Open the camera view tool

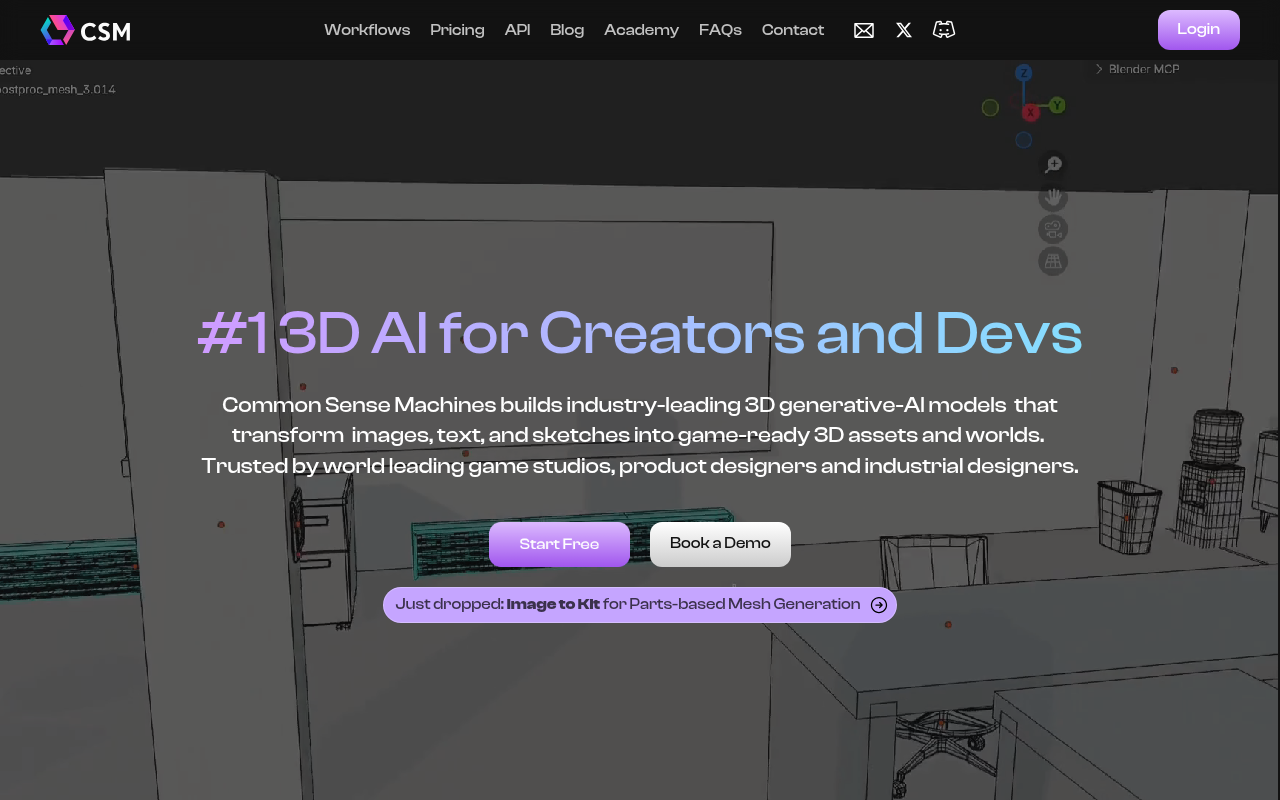point(1052,228)
